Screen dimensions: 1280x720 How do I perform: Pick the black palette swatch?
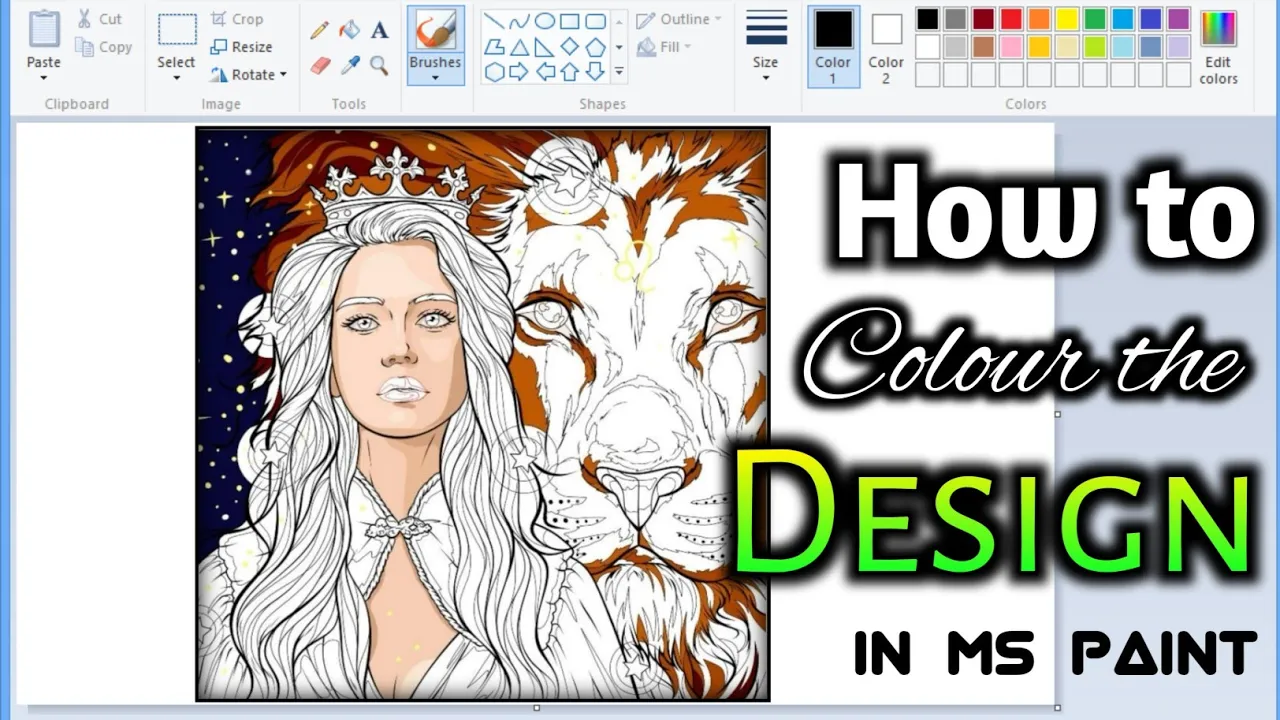[x=928, y=19]
